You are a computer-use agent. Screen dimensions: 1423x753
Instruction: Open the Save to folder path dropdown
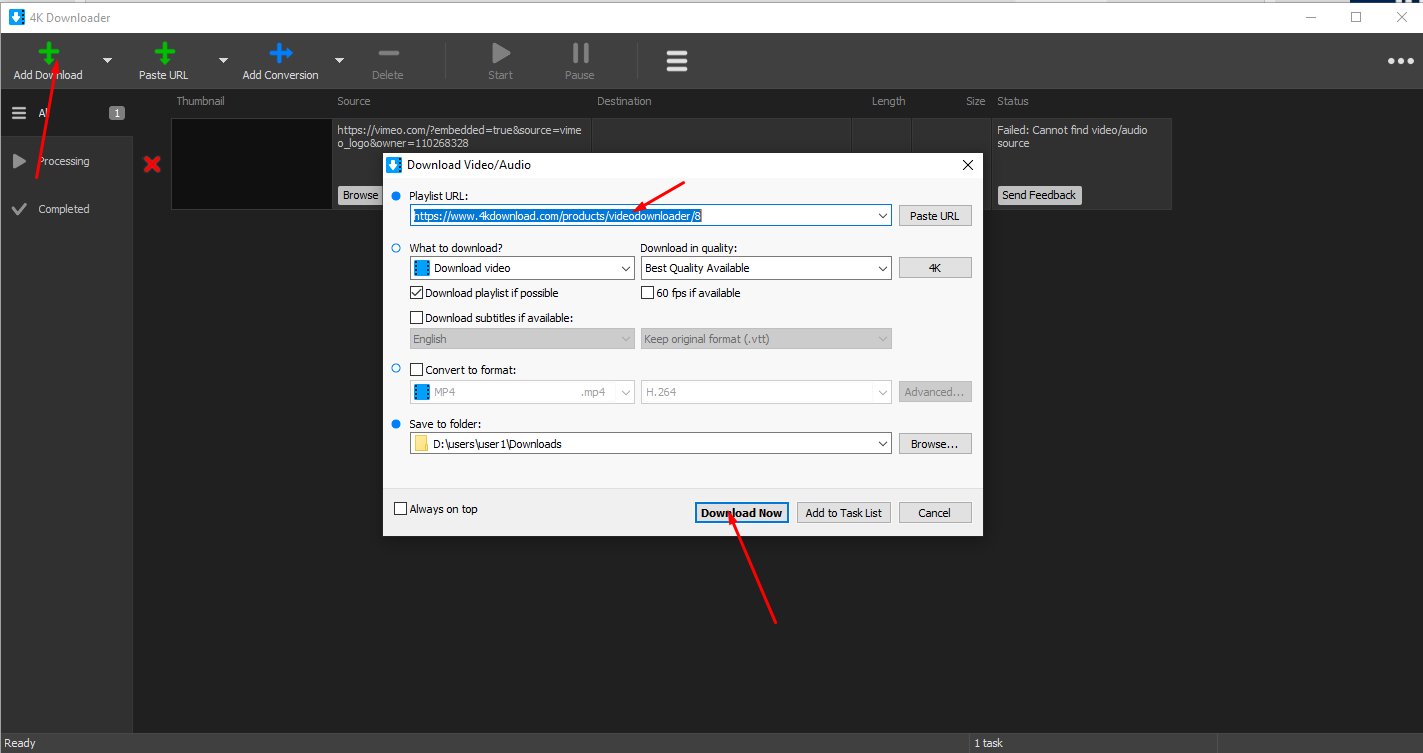pyautogui.click(x=883, y=444)
